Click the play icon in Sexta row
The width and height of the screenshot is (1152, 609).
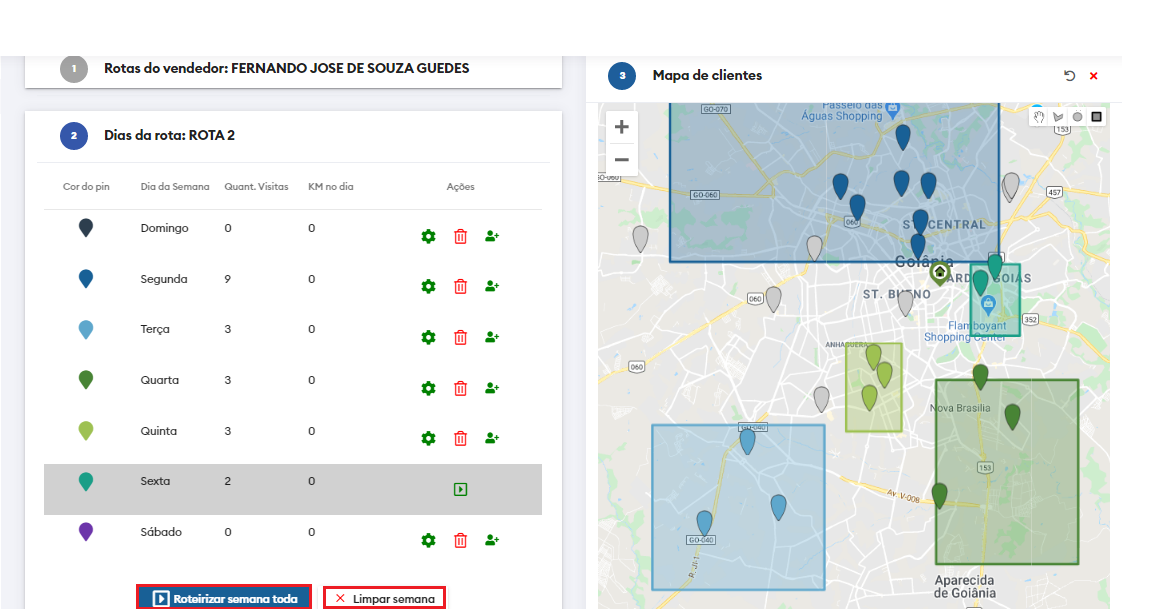coord(460,490)
